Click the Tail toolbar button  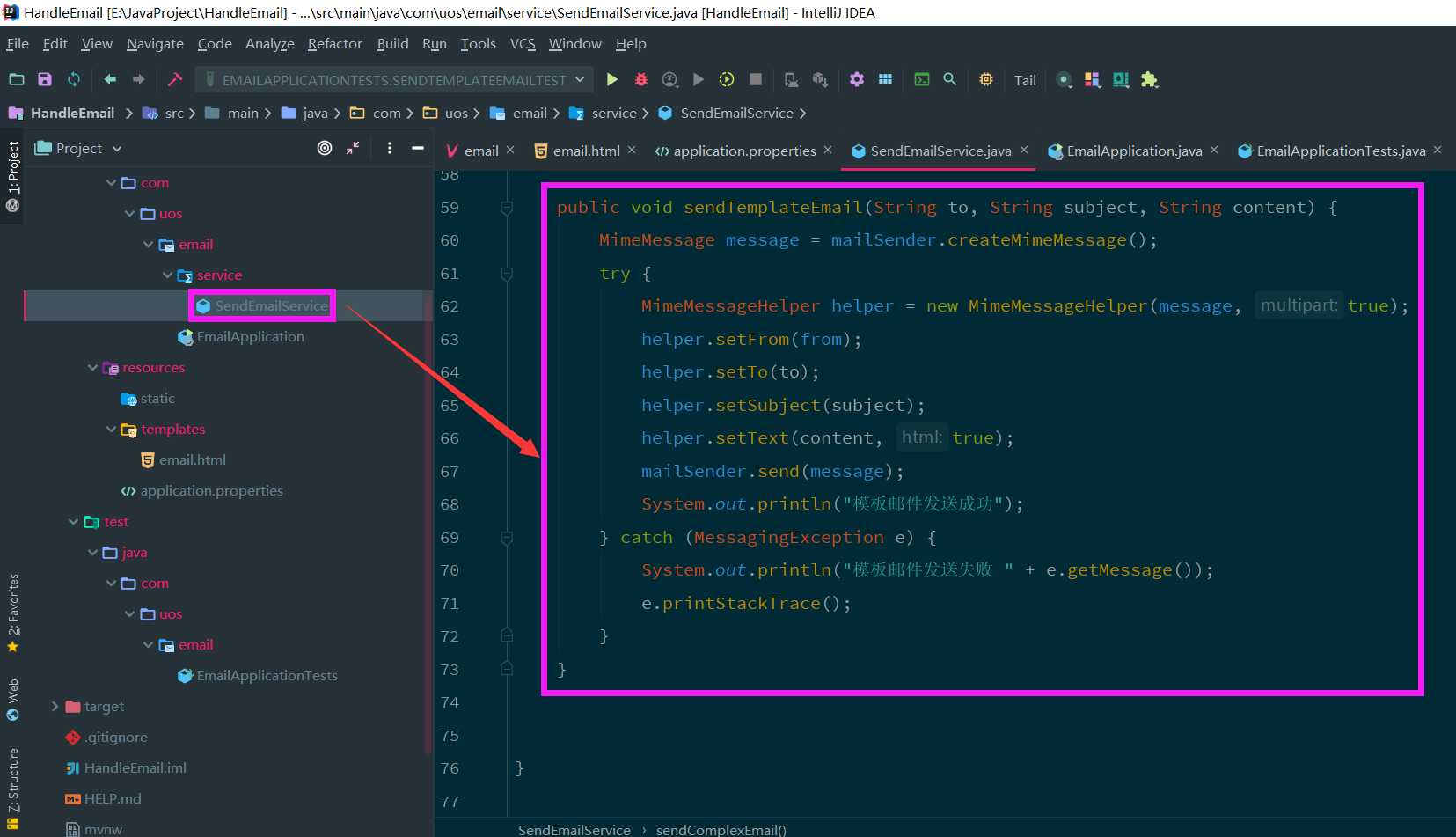1025,80
